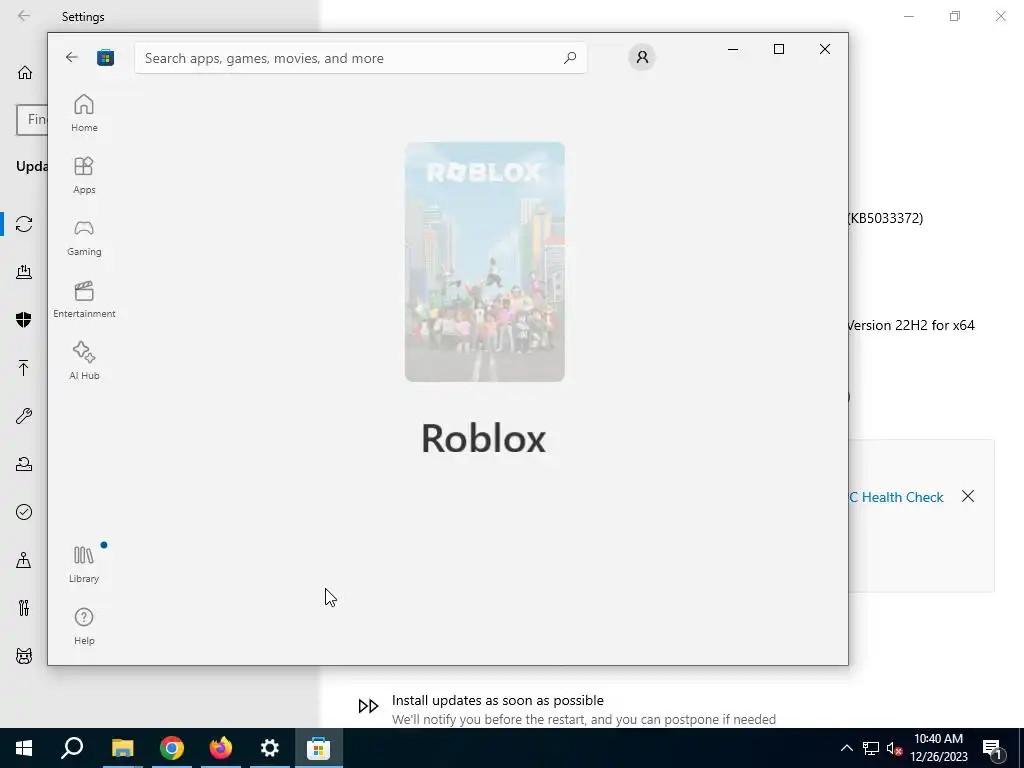Image resolution: width=1024 pixels, height=768 pixels.
Task: Open the notification center icon
Action: [993, 748]
